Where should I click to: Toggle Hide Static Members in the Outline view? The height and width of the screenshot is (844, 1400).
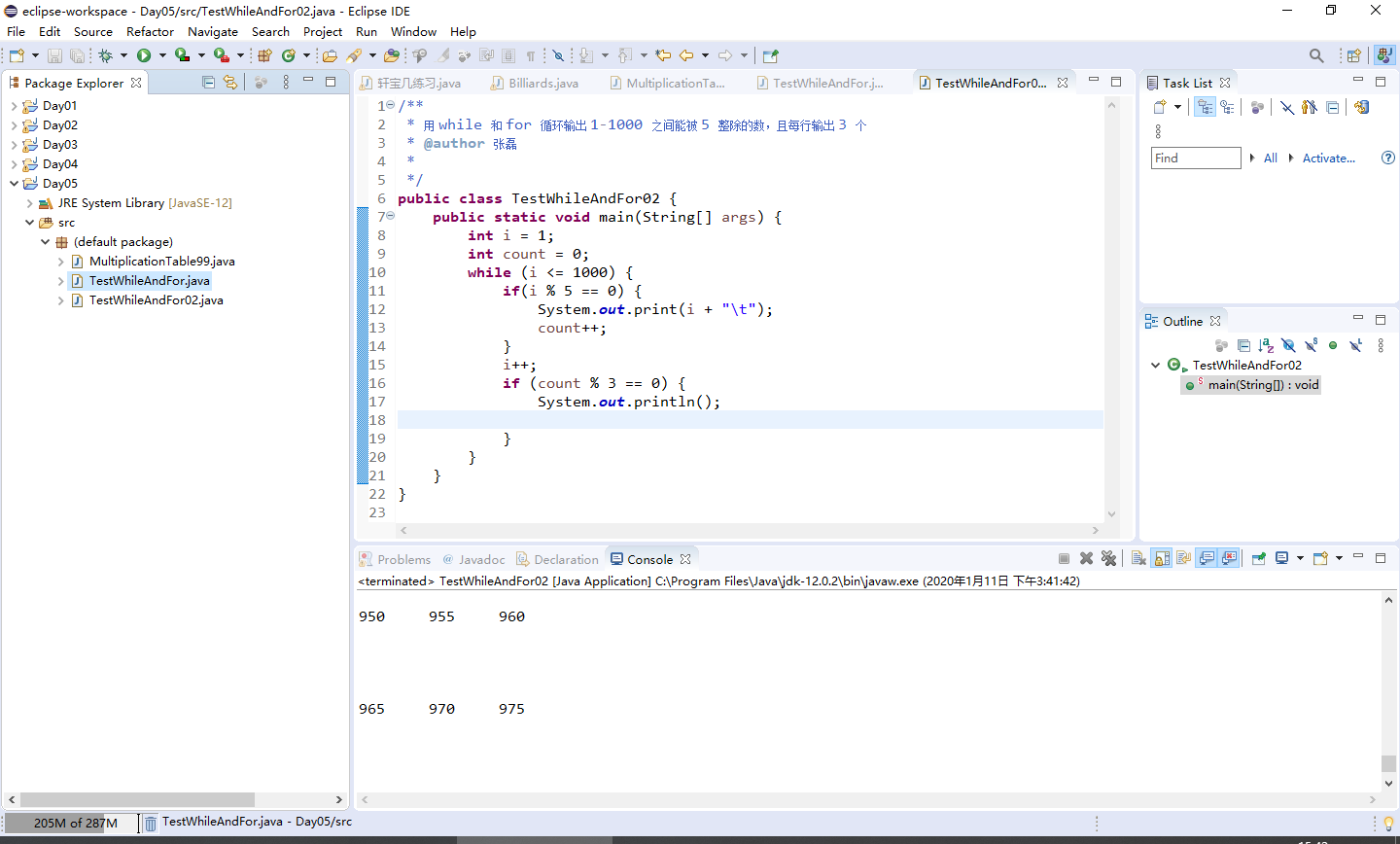point(1312,345)
